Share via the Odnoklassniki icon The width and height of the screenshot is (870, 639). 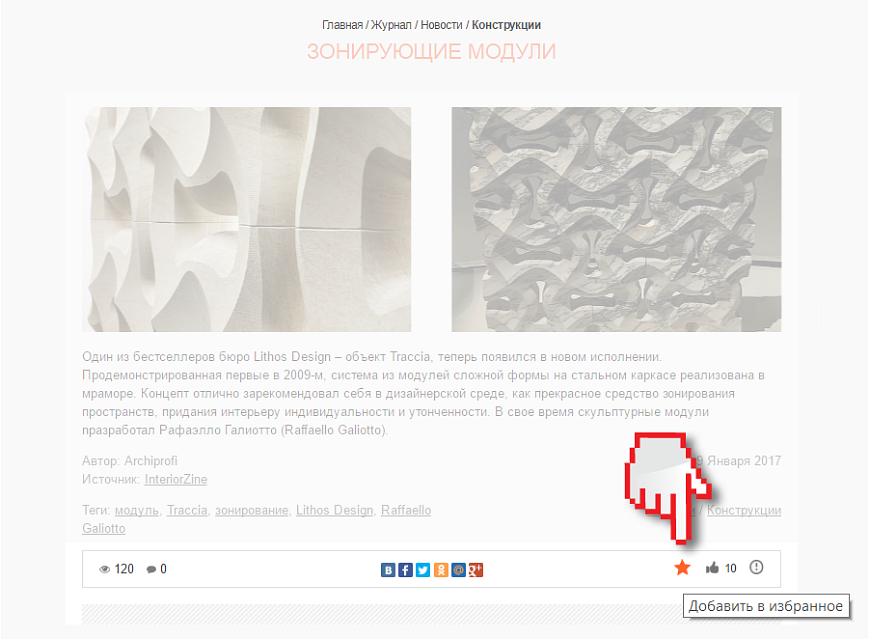pos(441,570)
